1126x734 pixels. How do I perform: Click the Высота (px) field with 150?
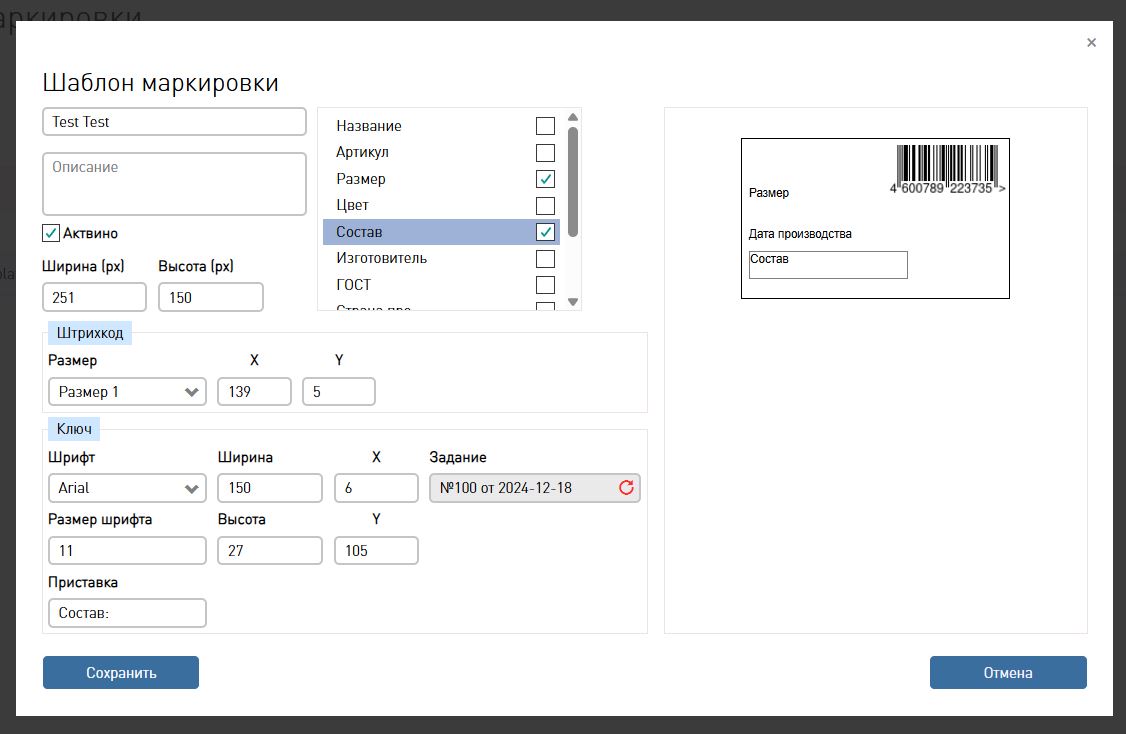[x=210, y=297]
